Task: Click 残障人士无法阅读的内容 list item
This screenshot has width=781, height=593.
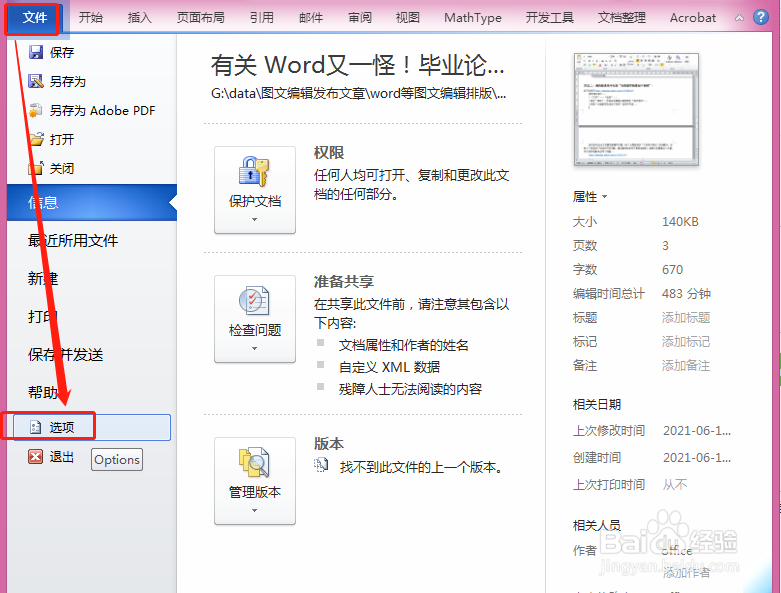Action: 410,389
